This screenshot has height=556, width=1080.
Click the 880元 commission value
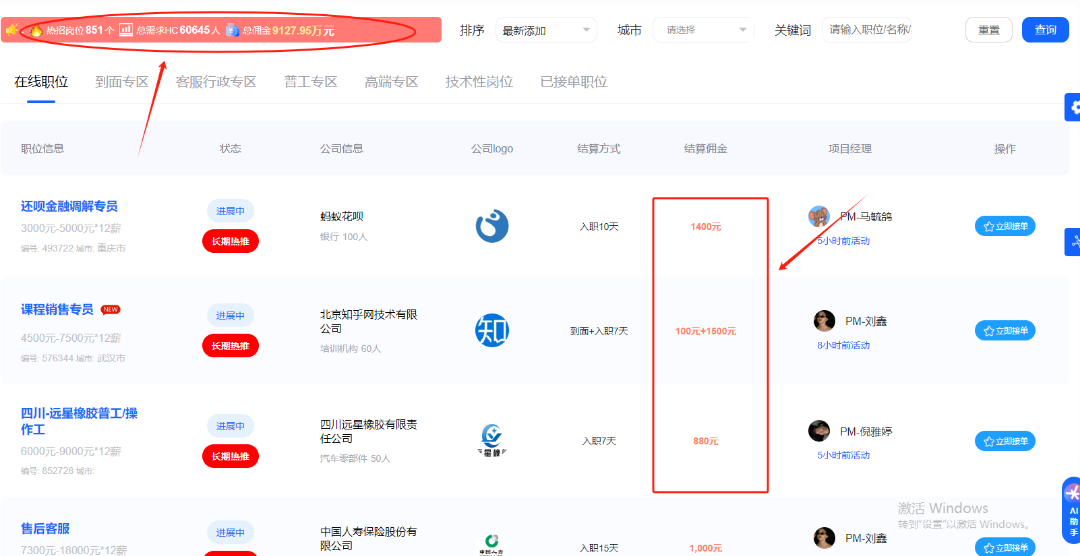[x=706, y=441]
